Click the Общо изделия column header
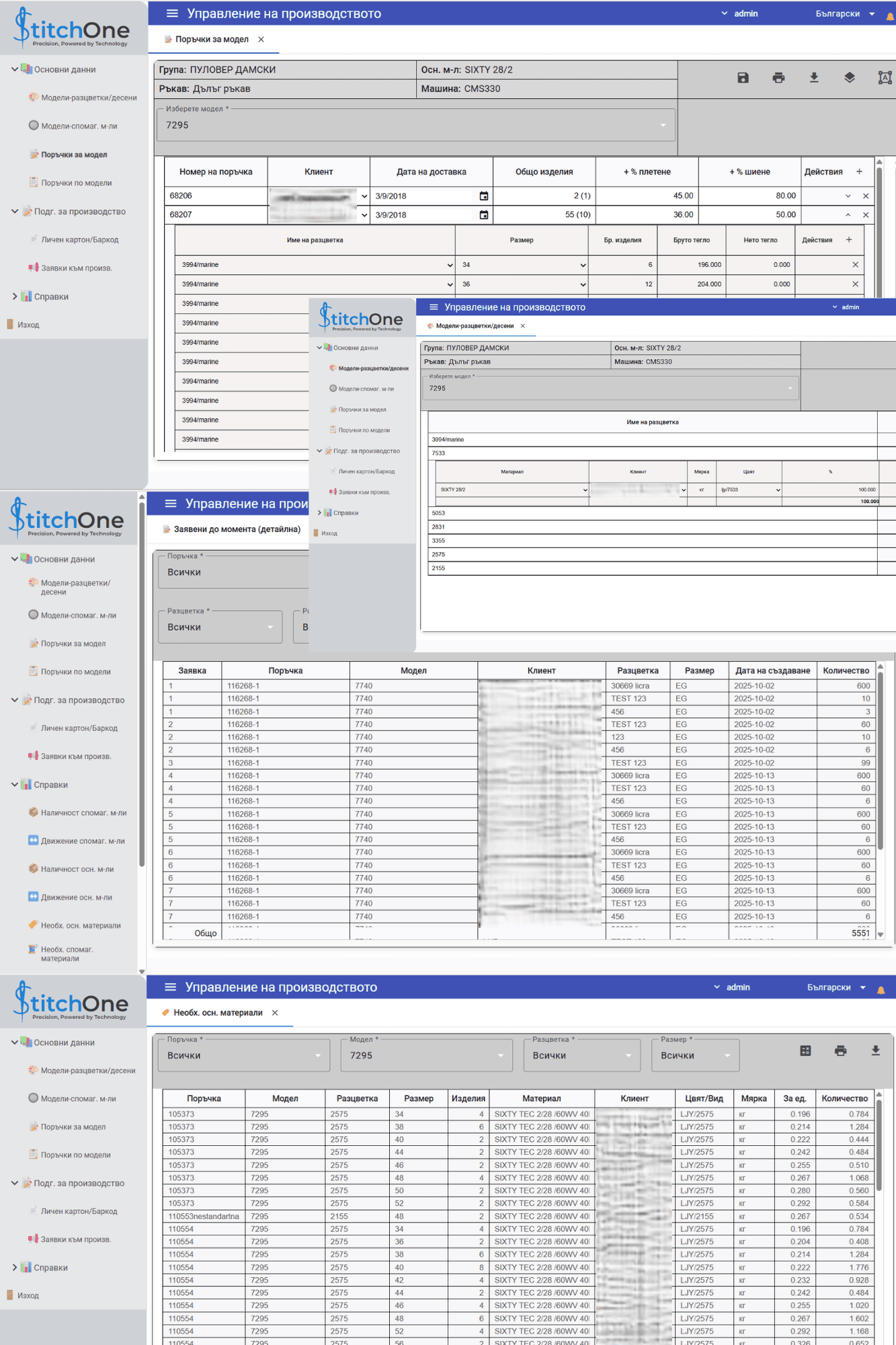 544,172
